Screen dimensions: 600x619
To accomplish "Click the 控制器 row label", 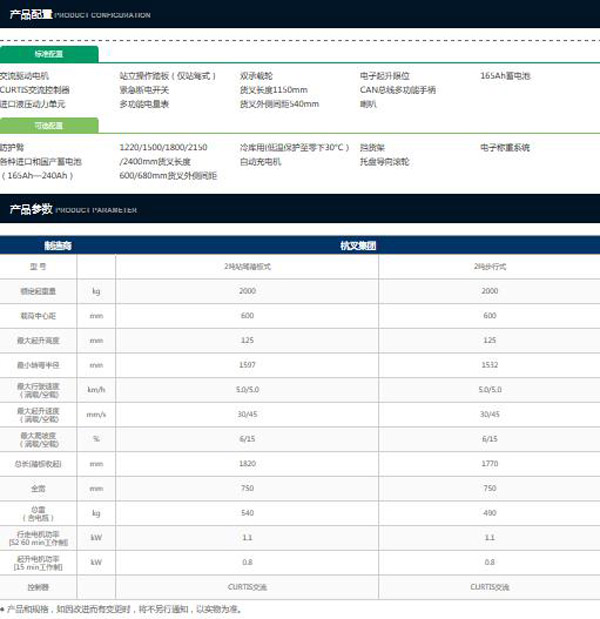I will (x=39, y=586).
